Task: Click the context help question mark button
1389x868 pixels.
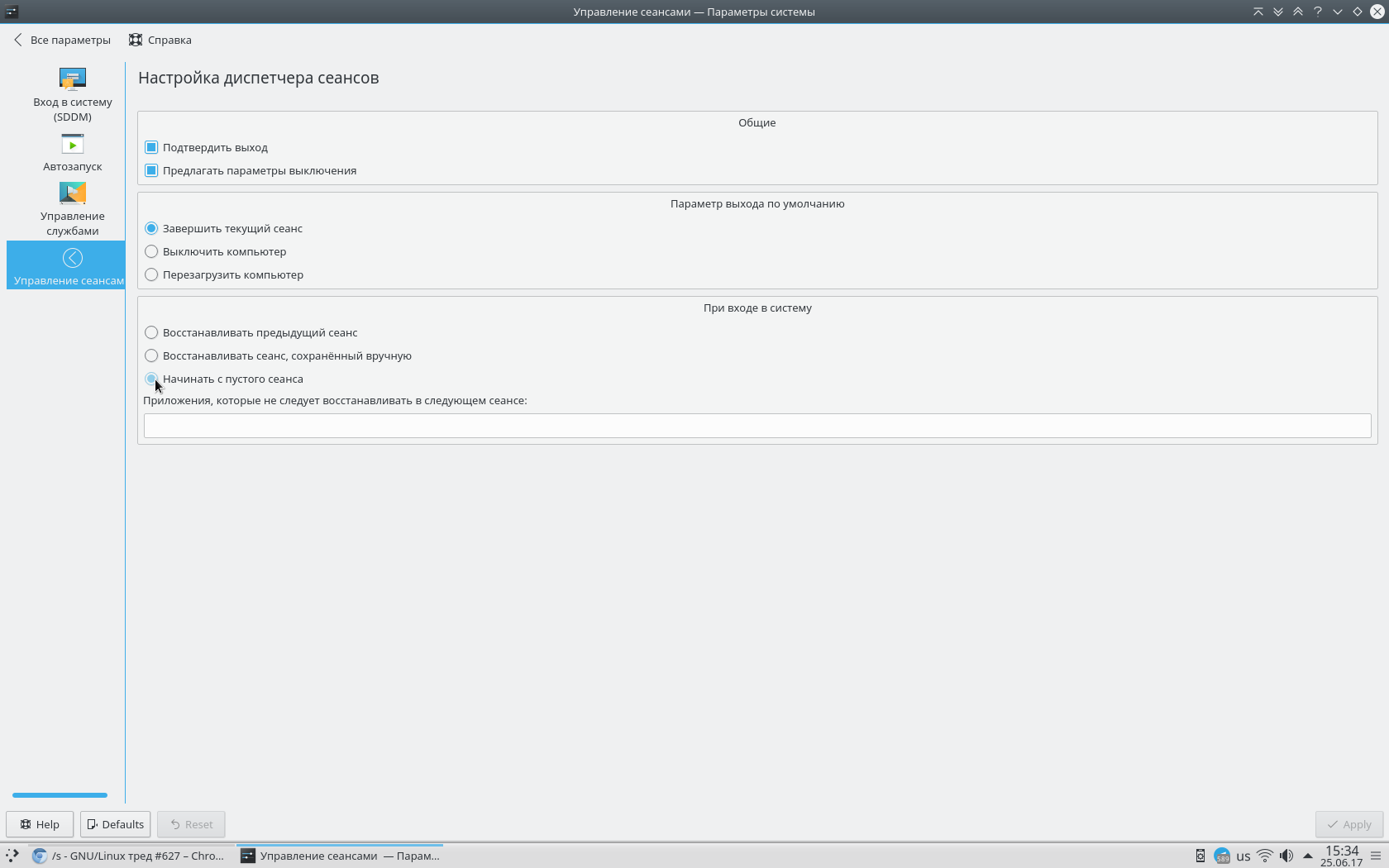Action: (x=1318, y=12)
